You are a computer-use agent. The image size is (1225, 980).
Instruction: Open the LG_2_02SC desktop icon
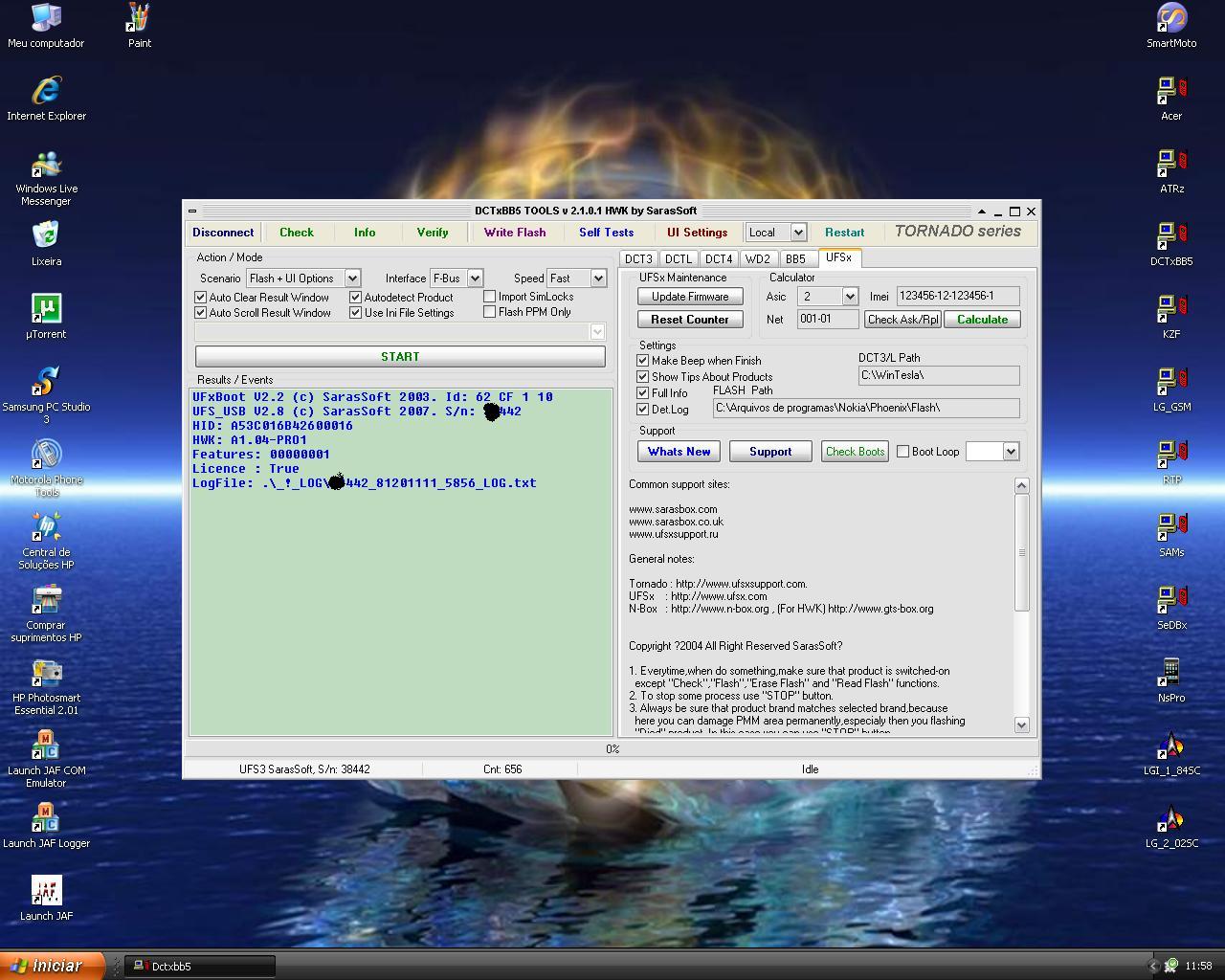pyautogui.click(x=1171, y=826)
